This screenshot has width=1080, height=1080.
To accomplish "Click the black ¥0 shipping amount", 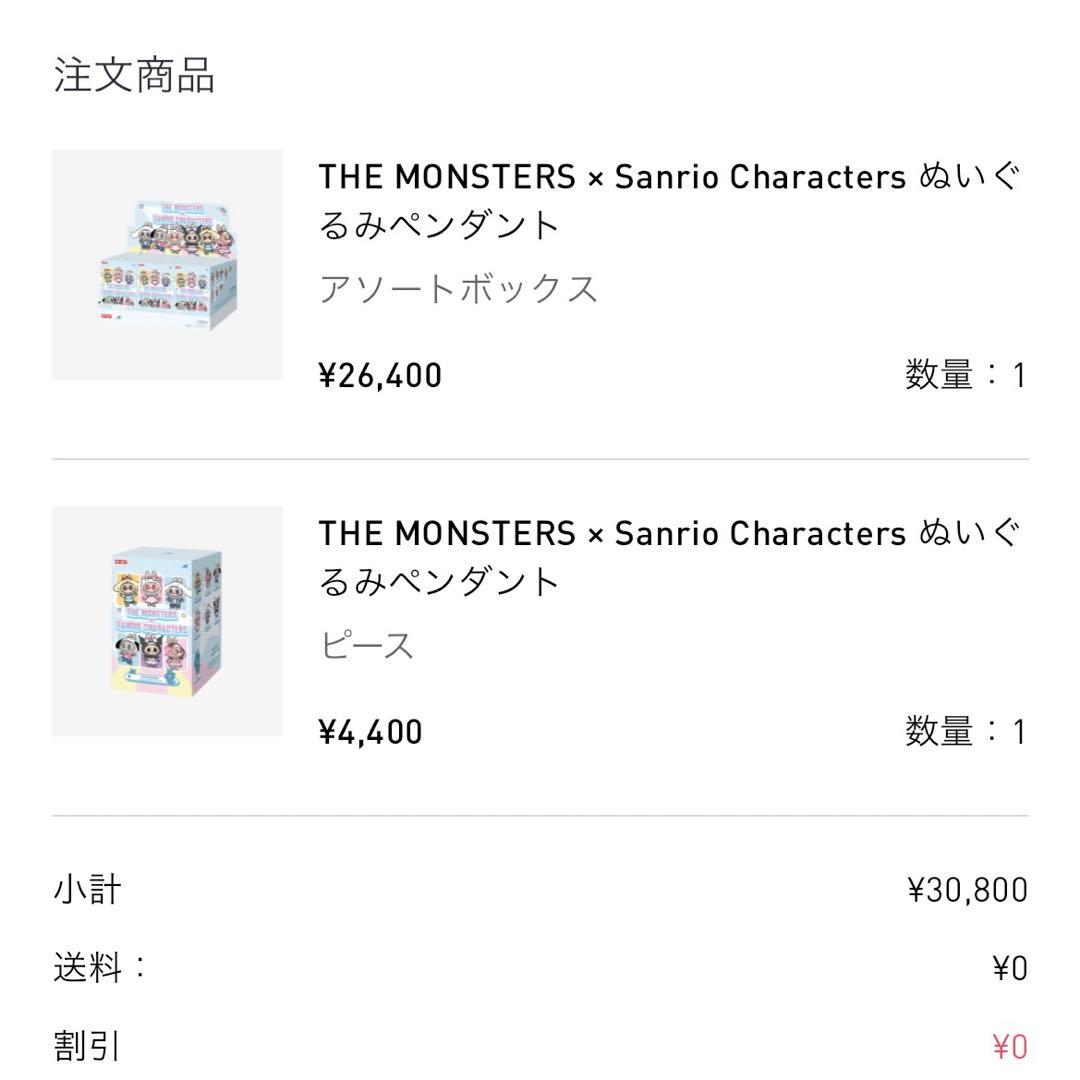I will pyautogui.click(x=1009, y=967).
